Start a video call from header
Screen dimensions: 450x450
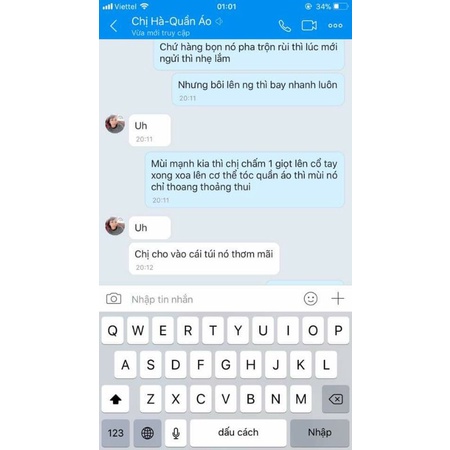(x=309, y=26)
